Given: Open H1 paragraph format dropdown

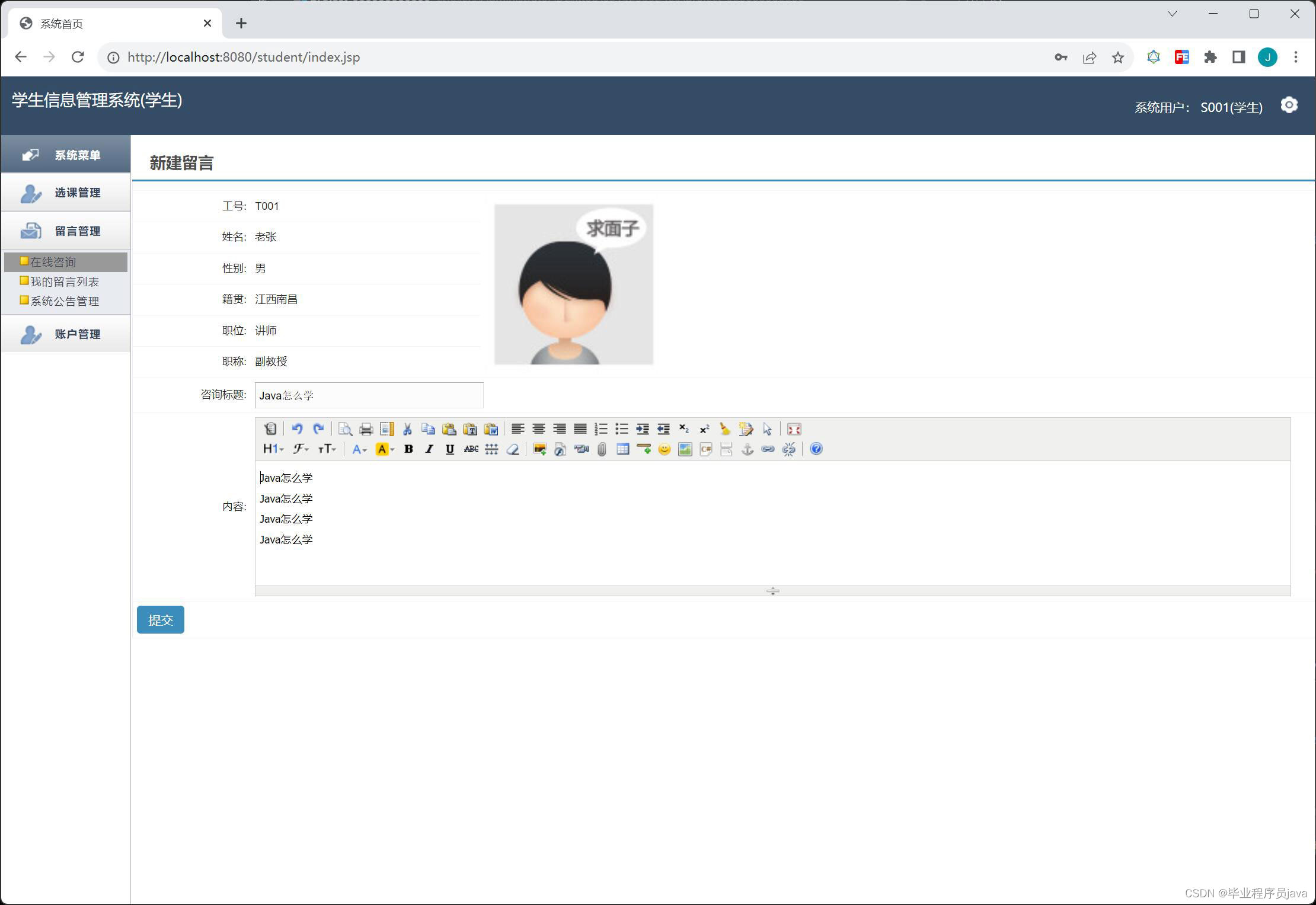Looking at the screenshot, I should click(x=273, y=449).
